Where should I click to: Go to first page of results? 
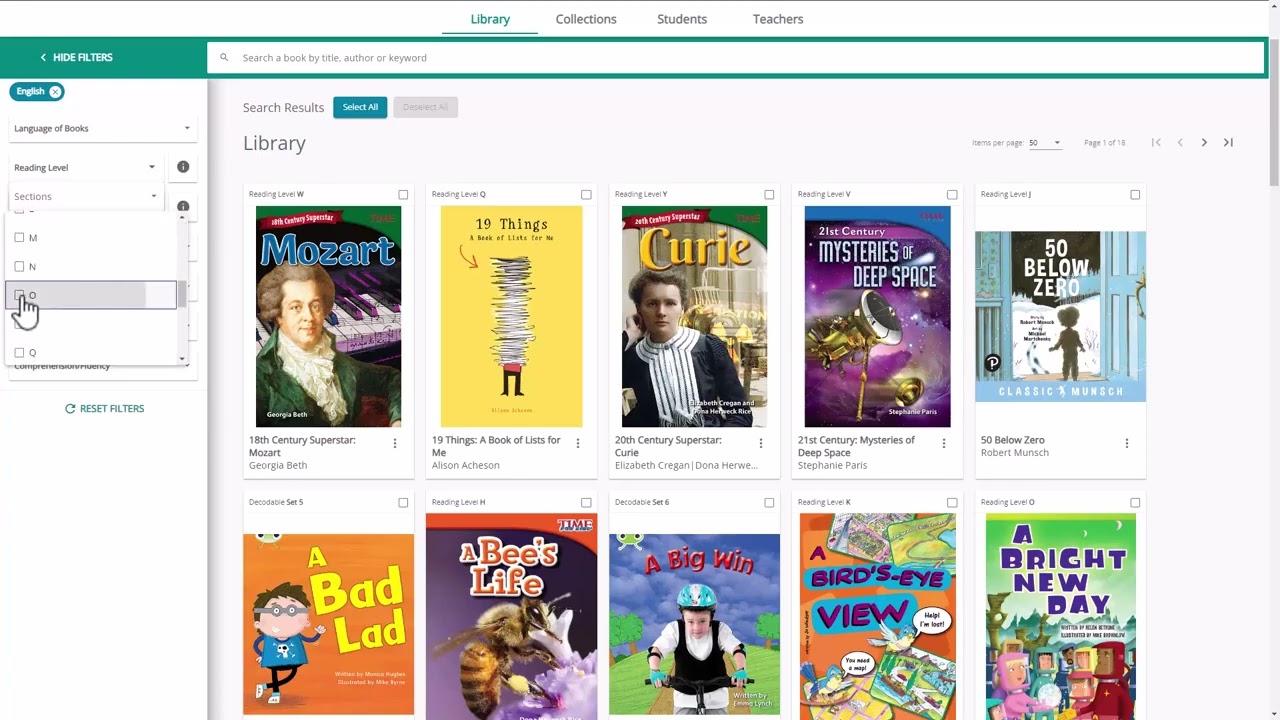point(1156,143)
